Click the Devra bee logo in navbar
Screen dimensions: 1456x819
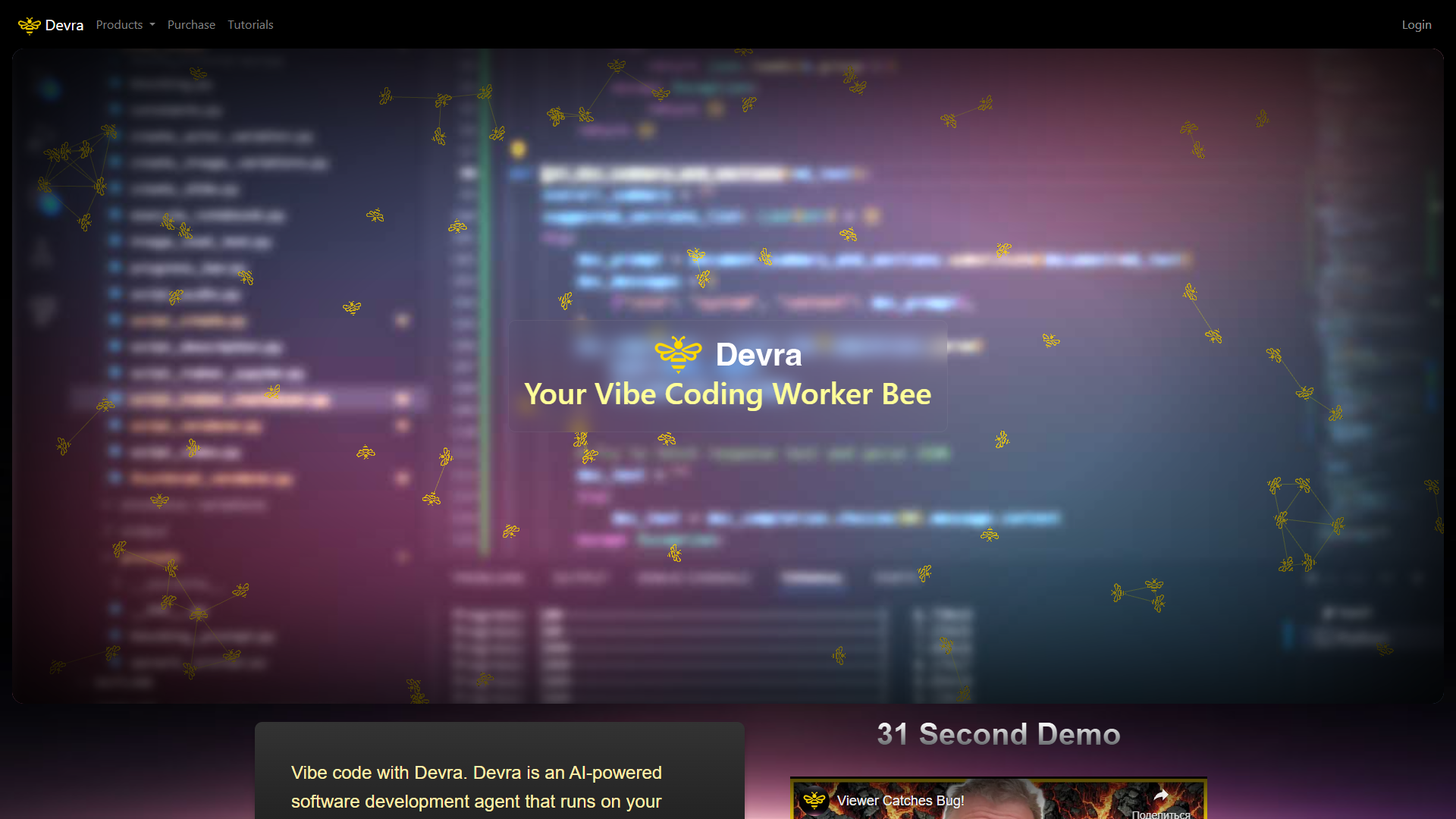(30, 25)
